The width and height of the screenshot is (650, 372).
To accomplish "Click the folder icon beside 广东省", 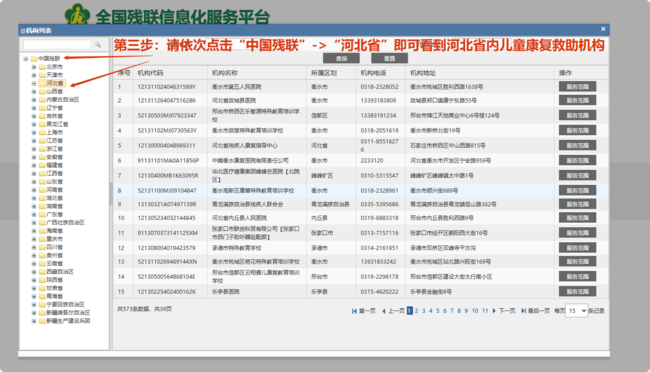I will (42, 214).
